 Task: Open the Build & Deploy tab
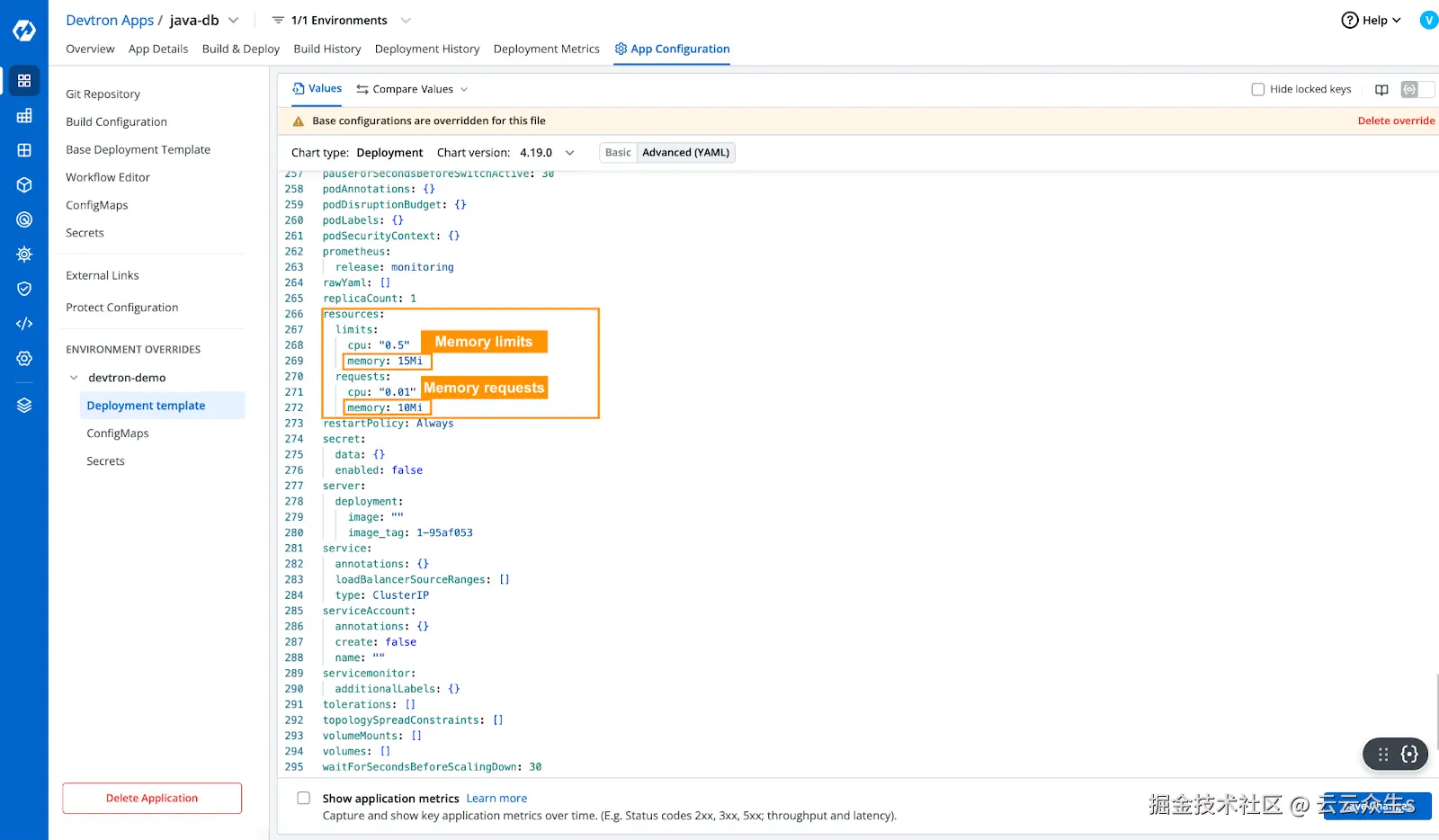point(240,49)
